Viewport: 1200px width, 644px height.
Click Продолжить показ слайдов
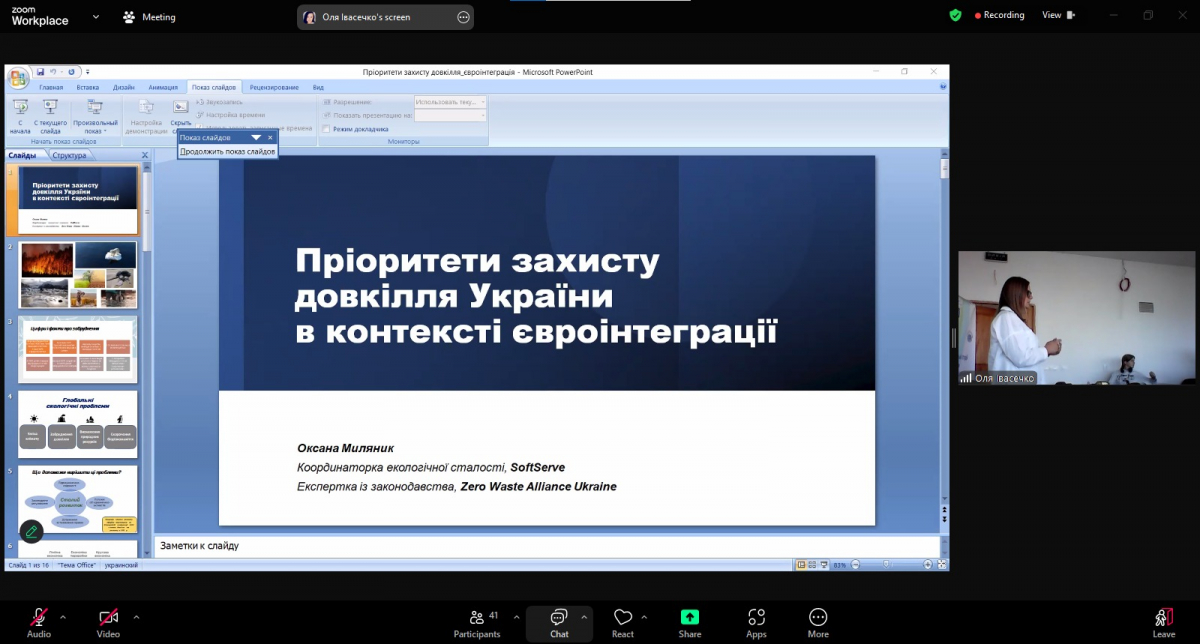tap(227, 151)
